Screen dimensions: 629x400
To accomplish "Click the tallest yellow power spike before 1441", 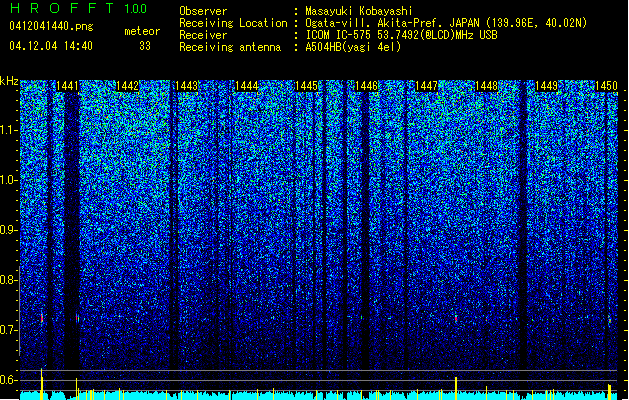I will coord(41,384).
